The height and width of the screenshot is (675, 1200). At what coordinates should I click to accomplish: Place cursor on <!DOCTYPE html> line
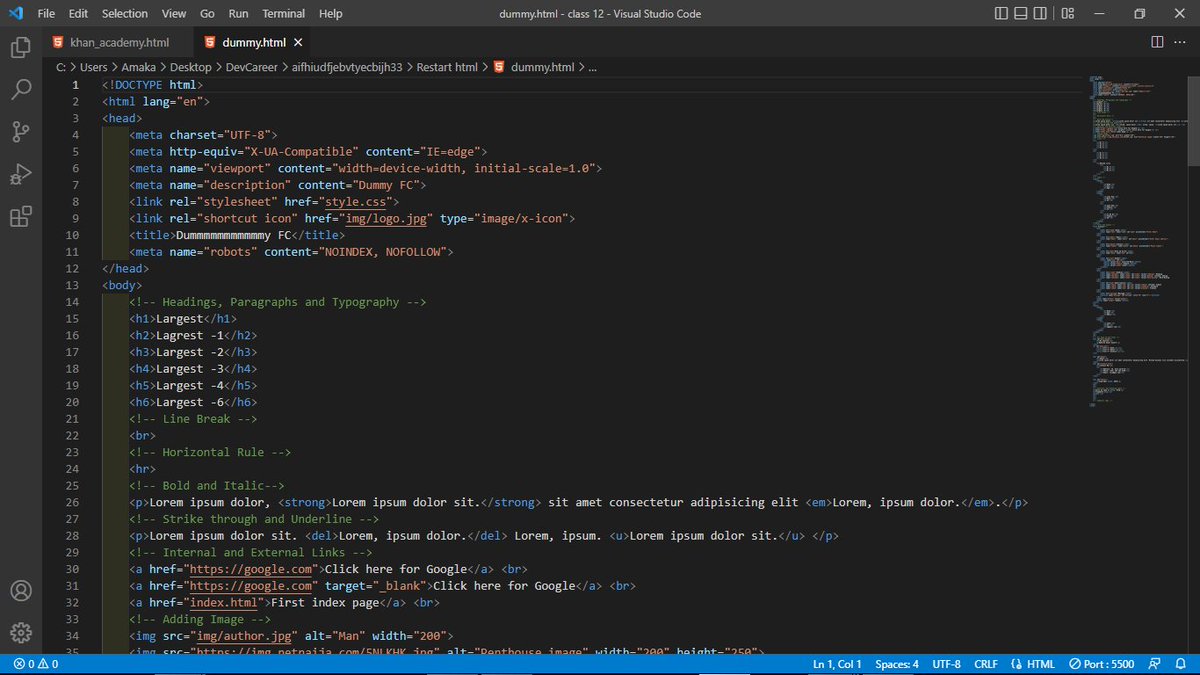point(152,85)
